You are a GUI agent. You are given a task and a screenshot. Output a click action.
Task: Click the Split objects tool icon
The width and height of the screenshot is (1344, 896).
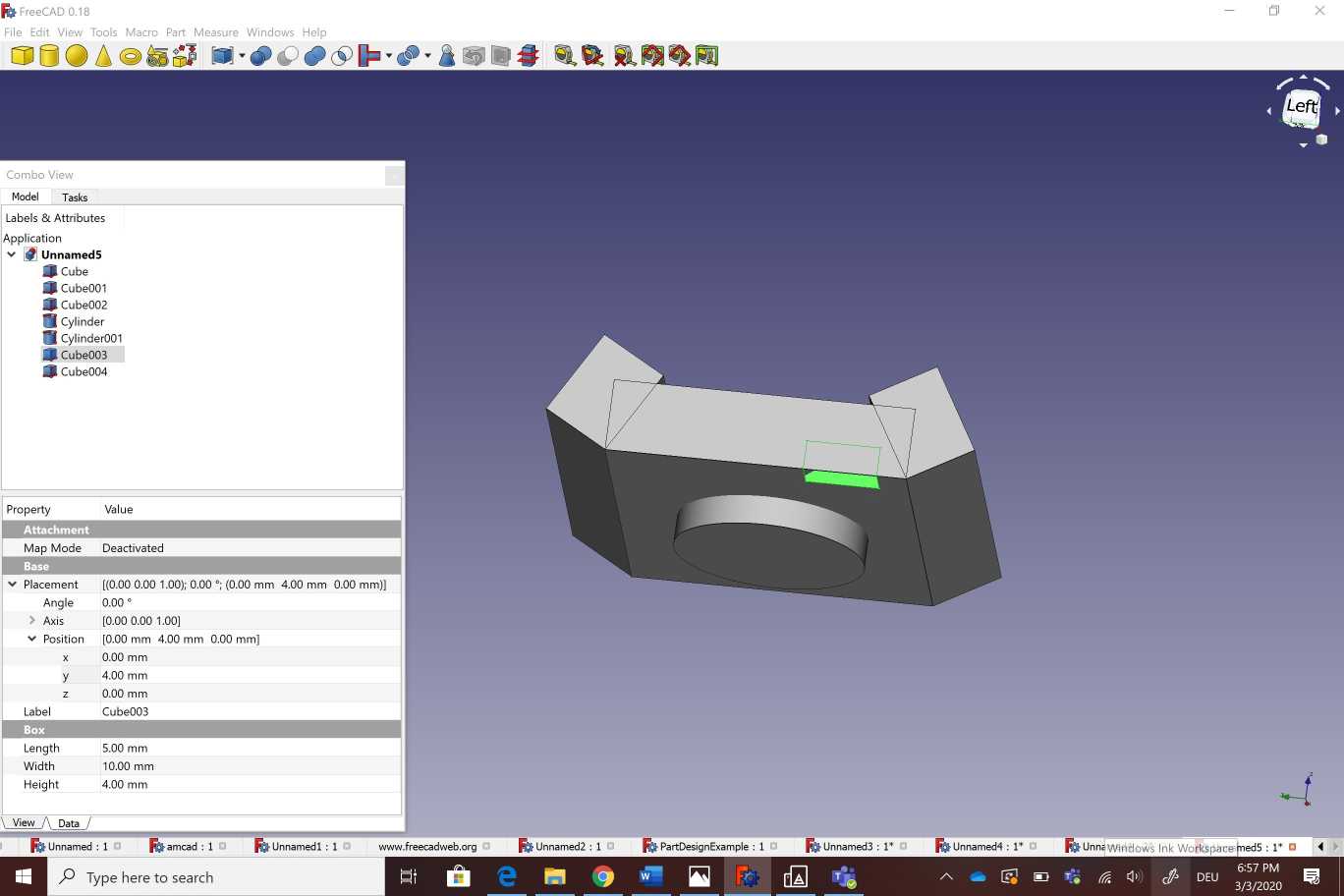coord(408,56)
